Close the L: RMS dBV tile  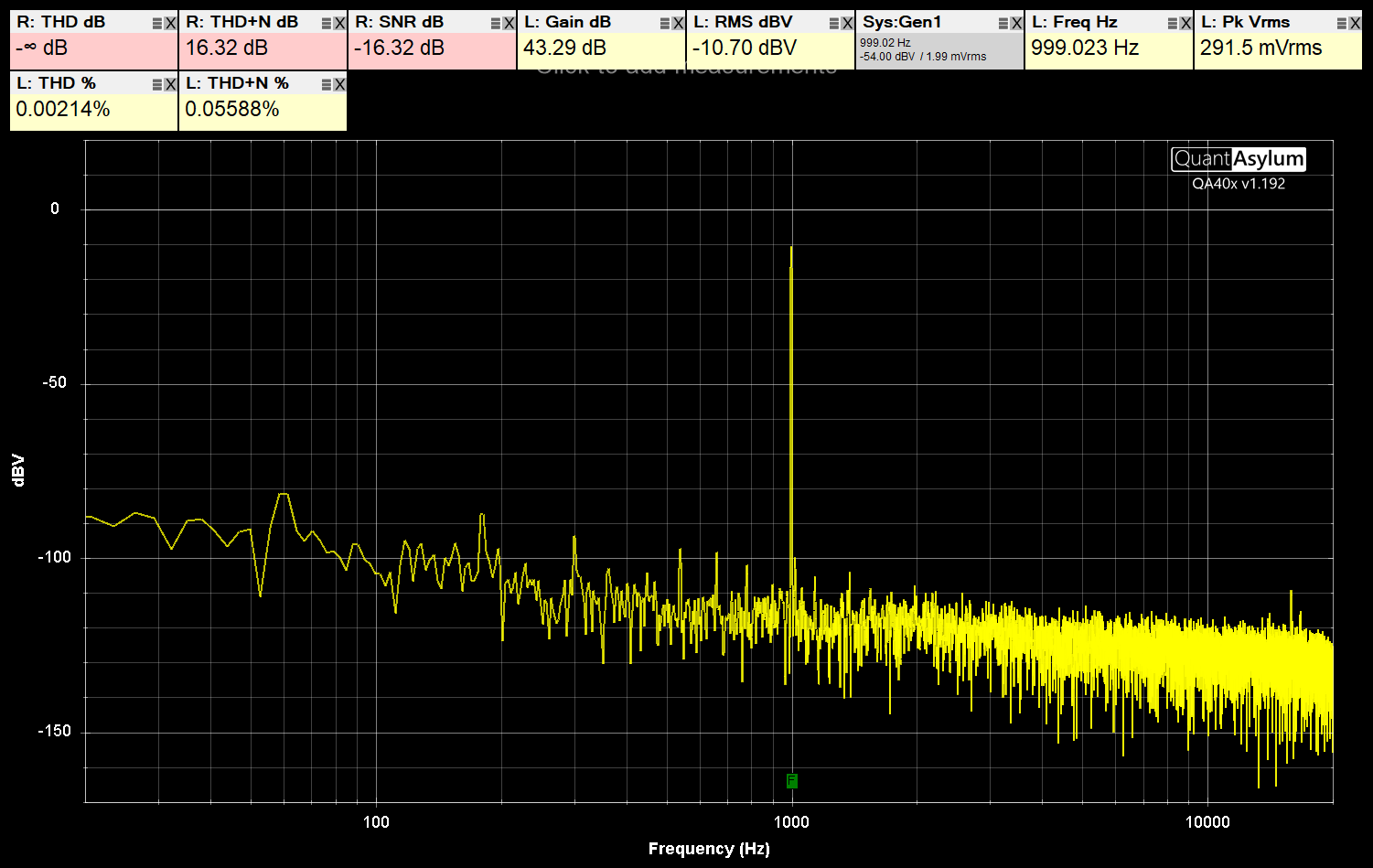(x=847, y=24)
